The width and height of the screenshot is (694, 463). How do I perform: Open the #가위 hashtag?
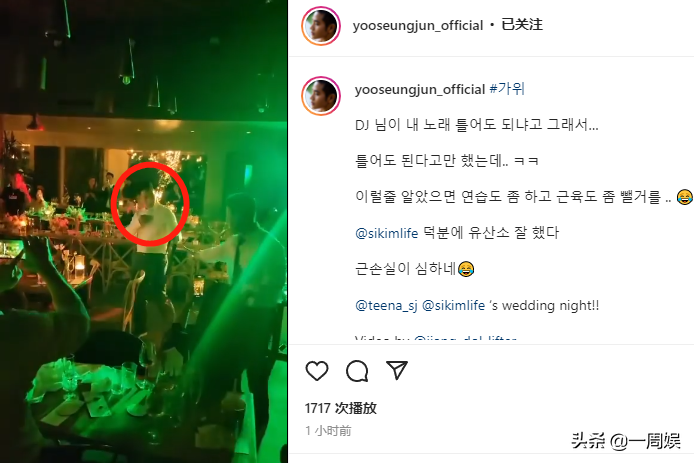pos(507,89)
